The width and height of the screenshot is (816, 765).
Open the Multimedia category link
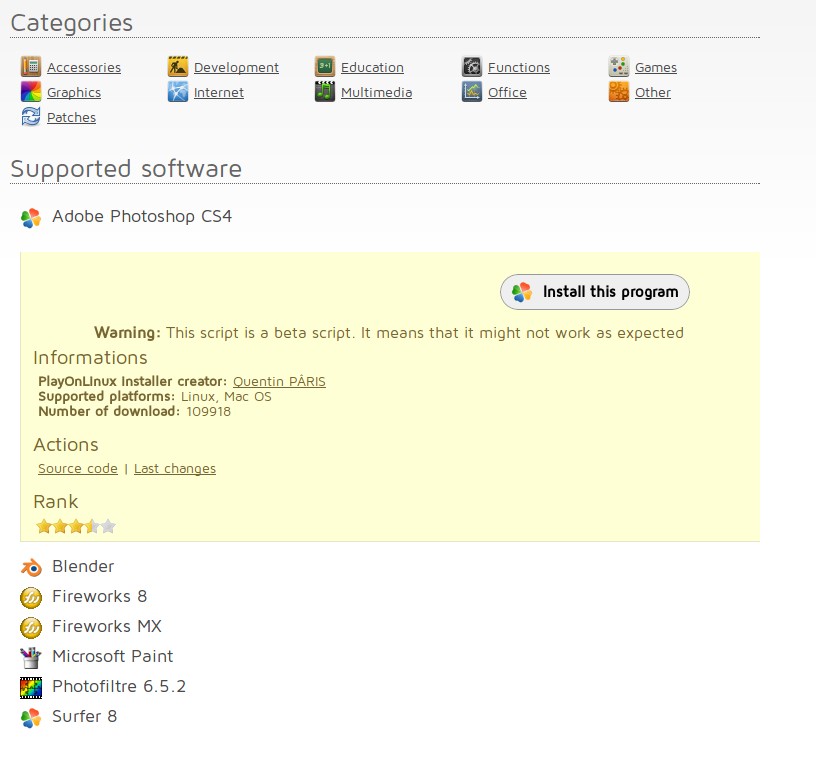pyautogui.click(x=376, y=93)
